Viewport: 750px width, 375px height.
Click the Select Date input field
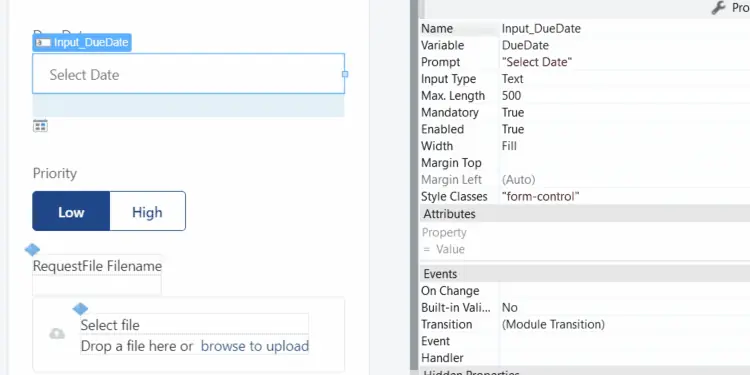pyautogui.click(x=188, y=74)
